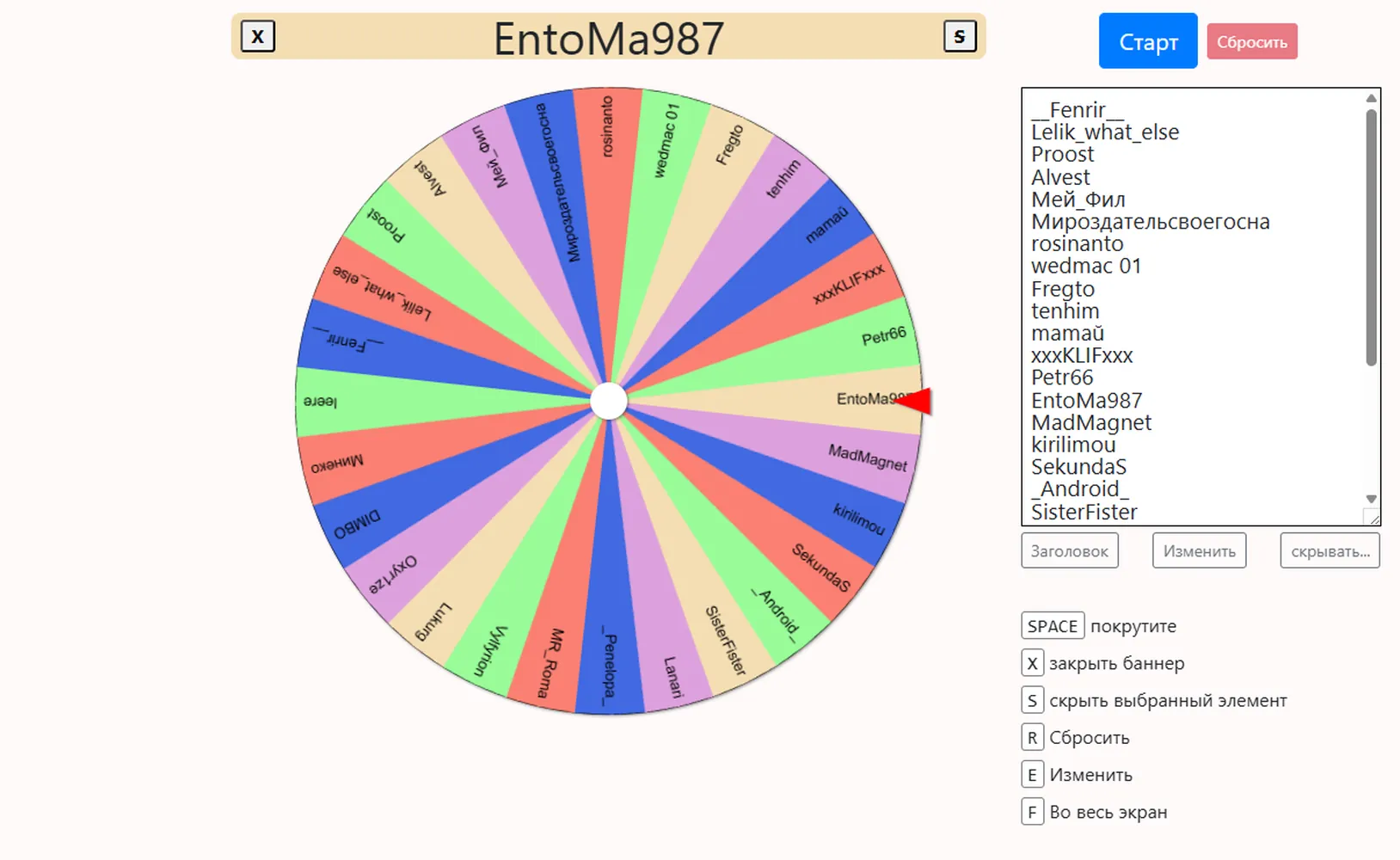
Task: Click the F key hint for Во весь экран
Action: (1032, 812)
